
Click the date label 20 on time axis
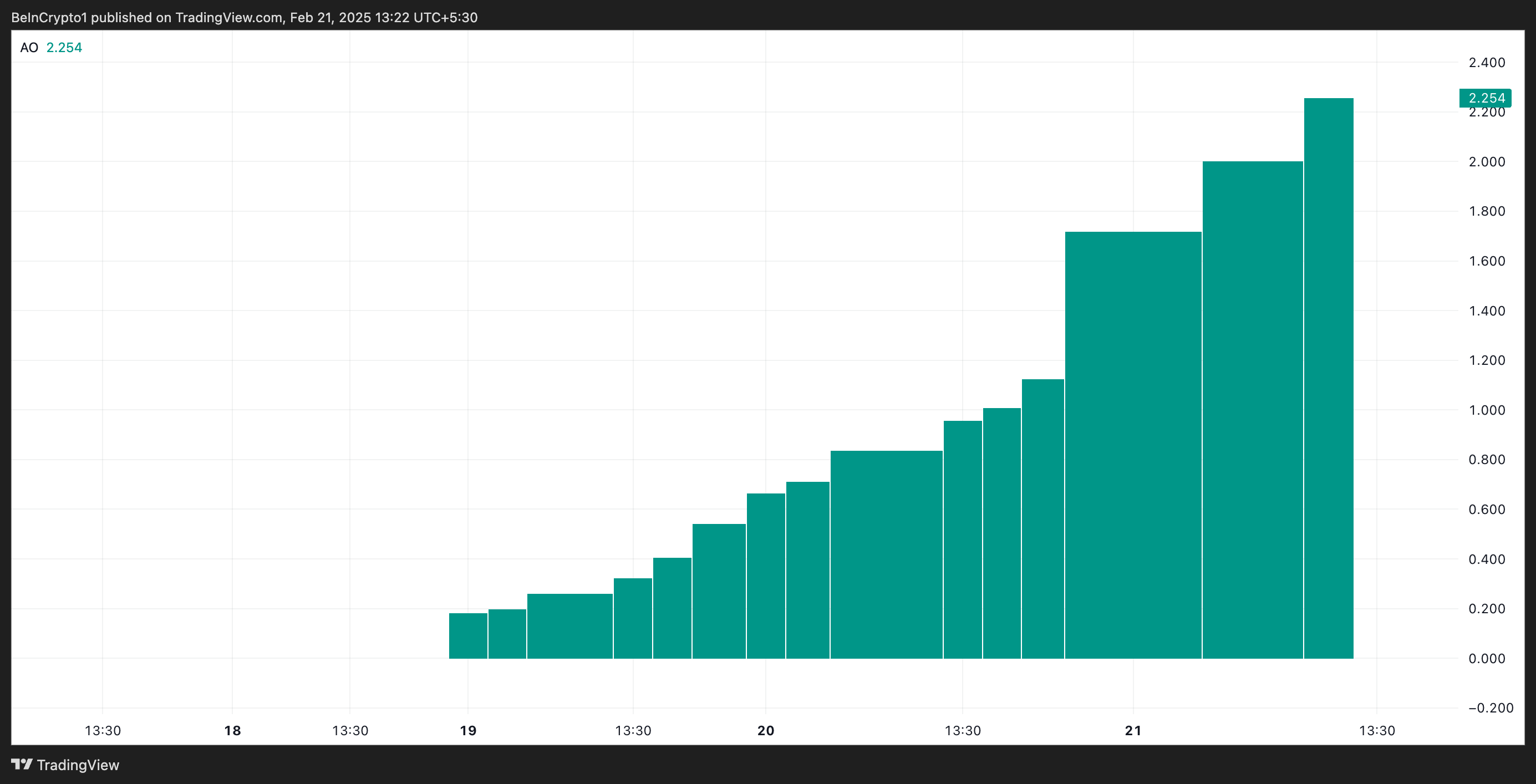coord(766,730)
